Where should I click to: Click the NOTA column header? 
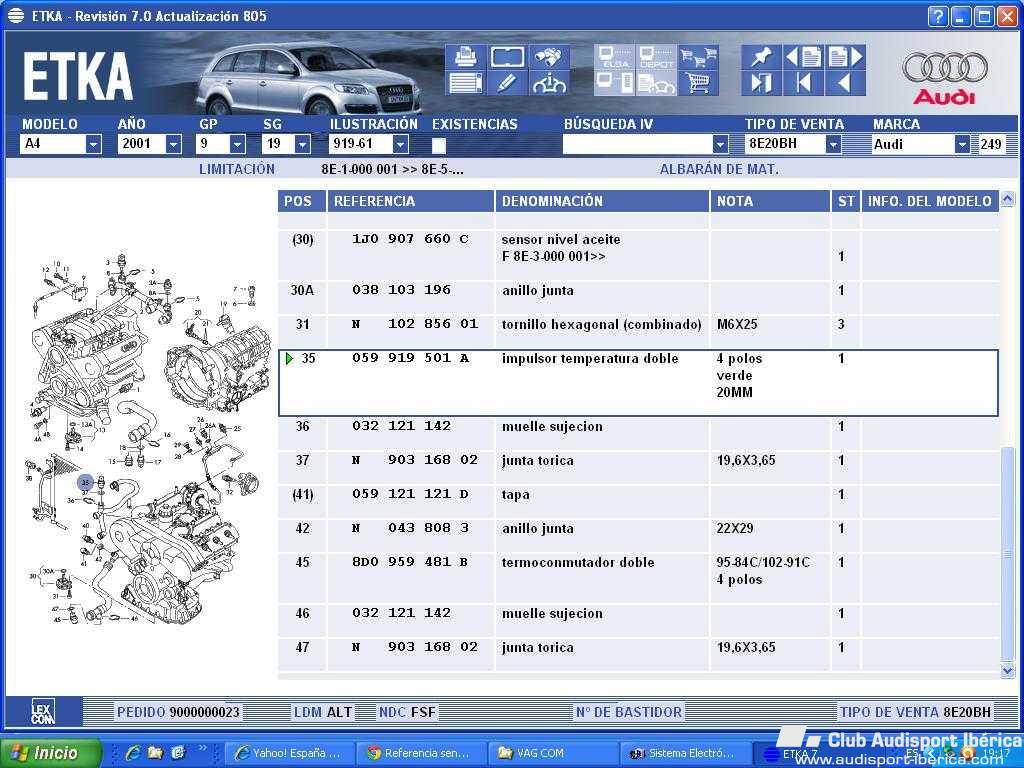(769, 201)
